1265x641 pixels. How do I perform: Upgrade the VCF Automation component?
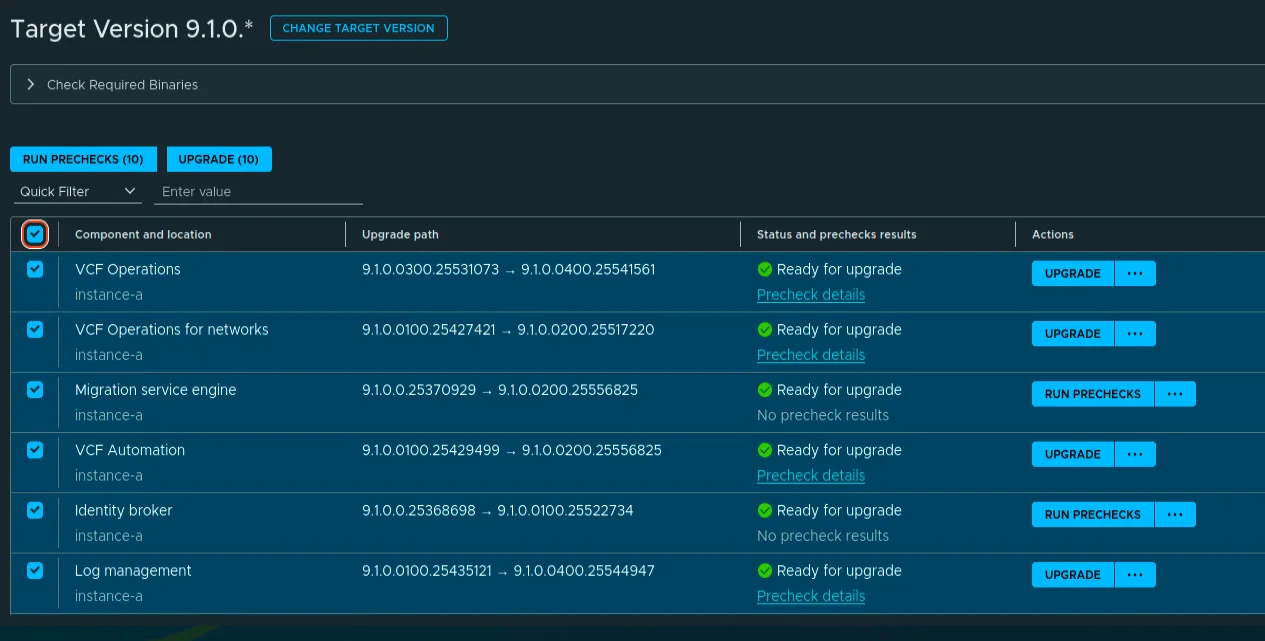click(1072, 454)
